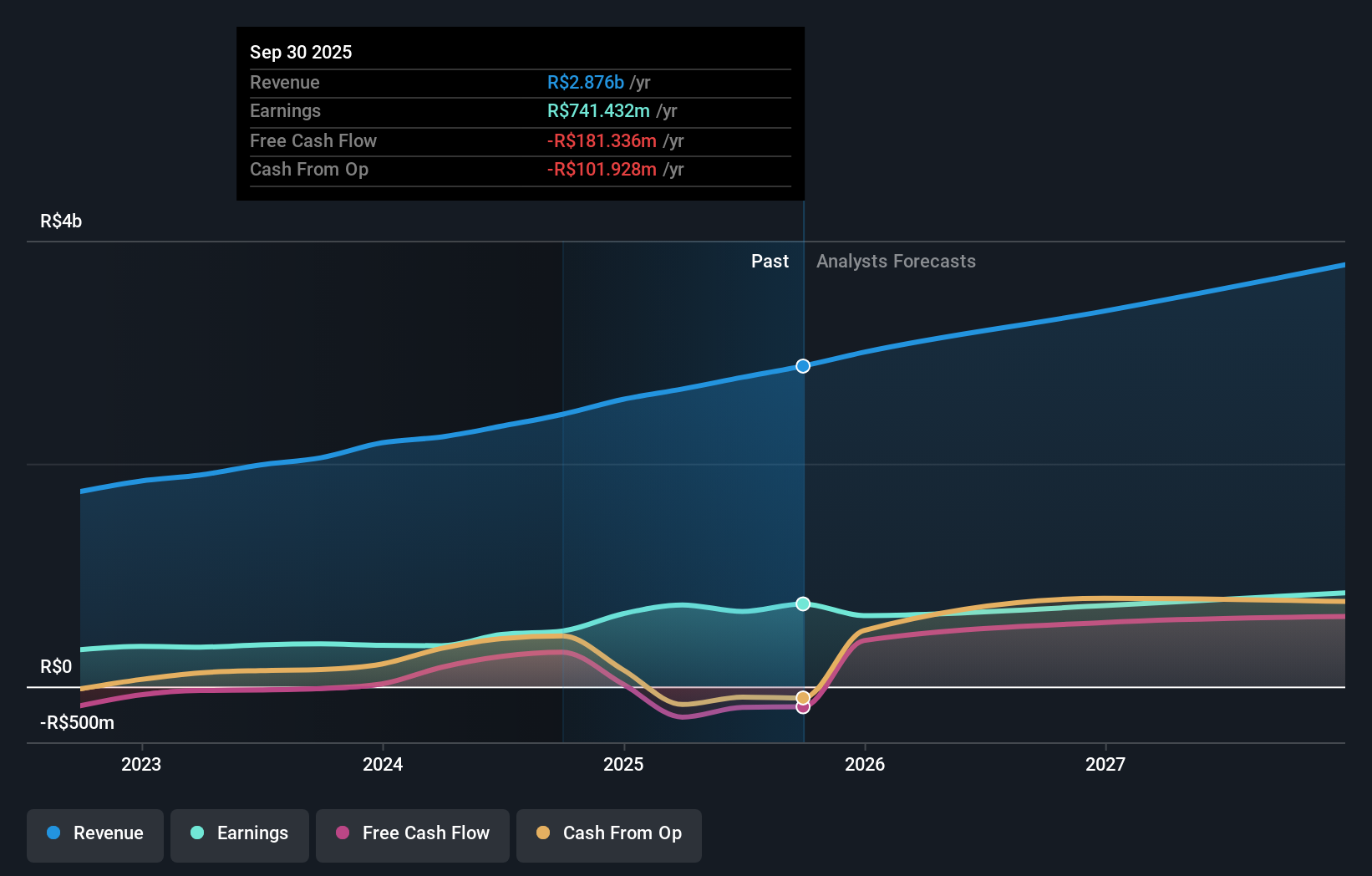
Task: Click the orange Cash From Op marker on chart
Action: (803, 696)
